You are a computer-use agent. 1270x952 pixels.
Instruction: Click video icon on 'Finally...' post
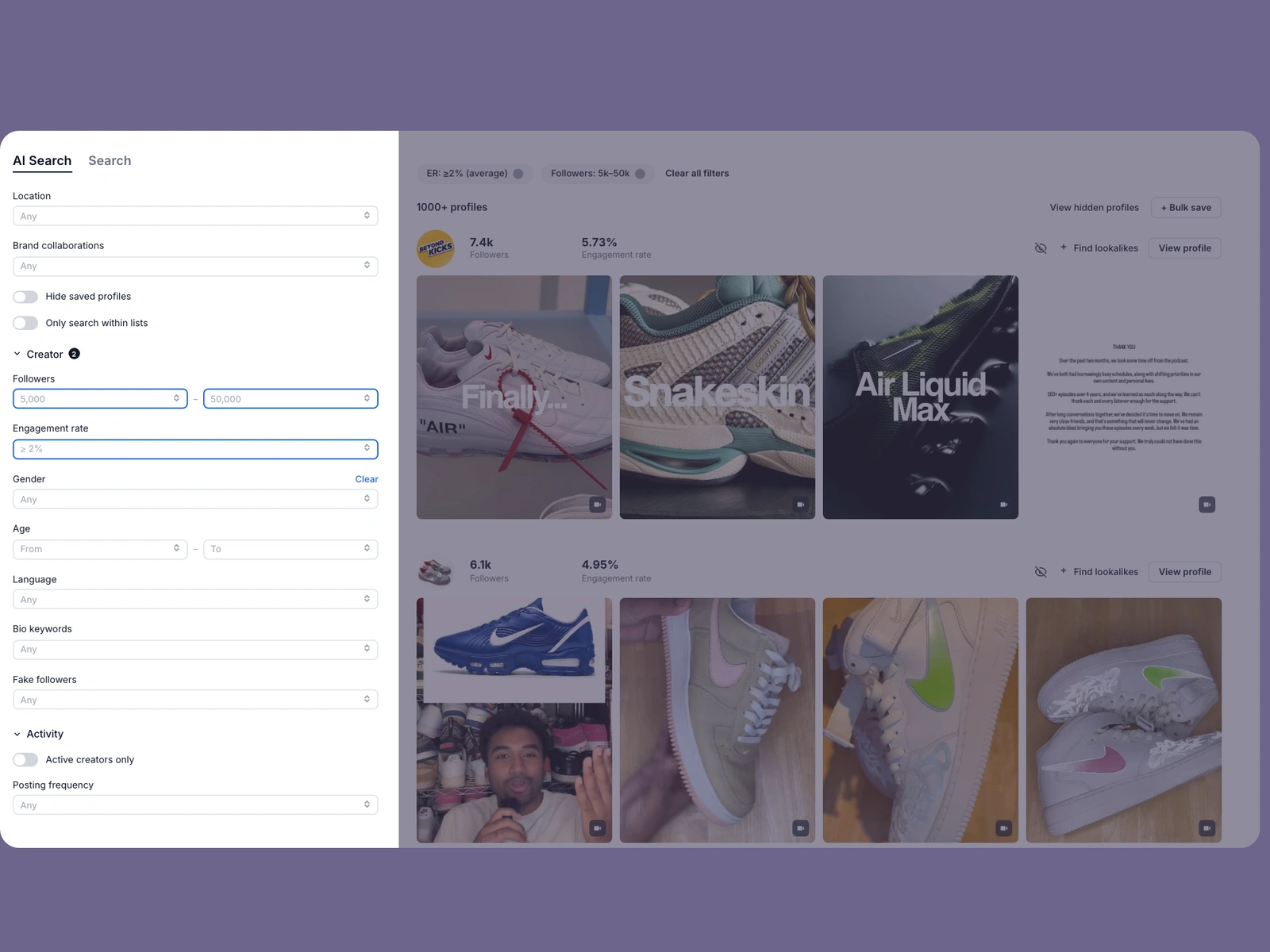[597, 505]
